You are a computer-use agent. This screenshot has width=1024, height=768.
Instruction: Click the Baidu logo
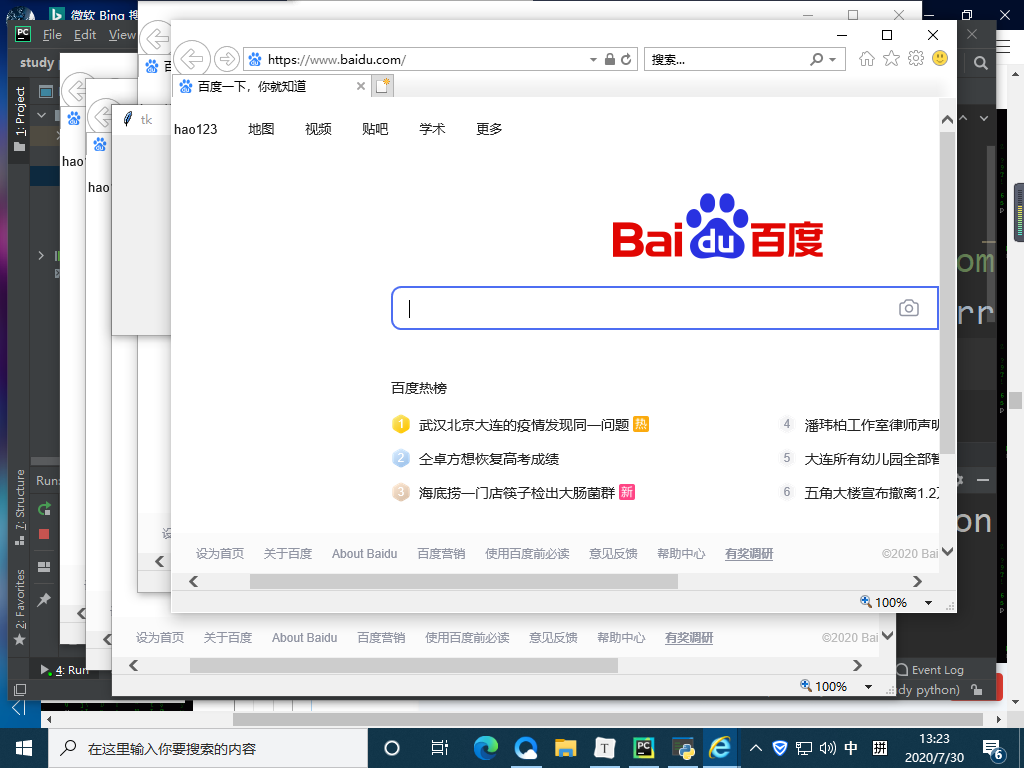(717, 226)
